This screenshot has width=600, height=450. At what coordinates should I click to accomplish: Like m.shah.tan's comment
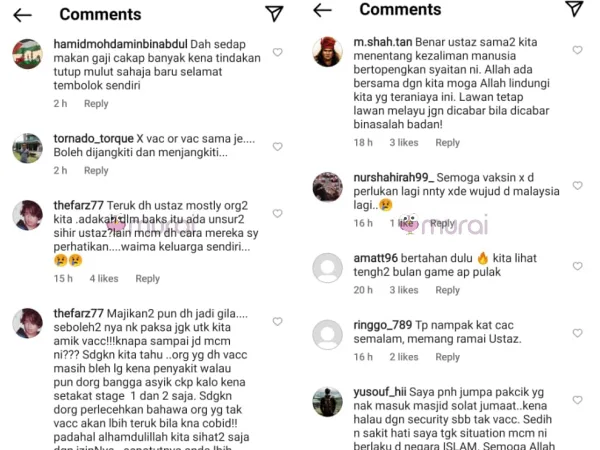(577, 50)
